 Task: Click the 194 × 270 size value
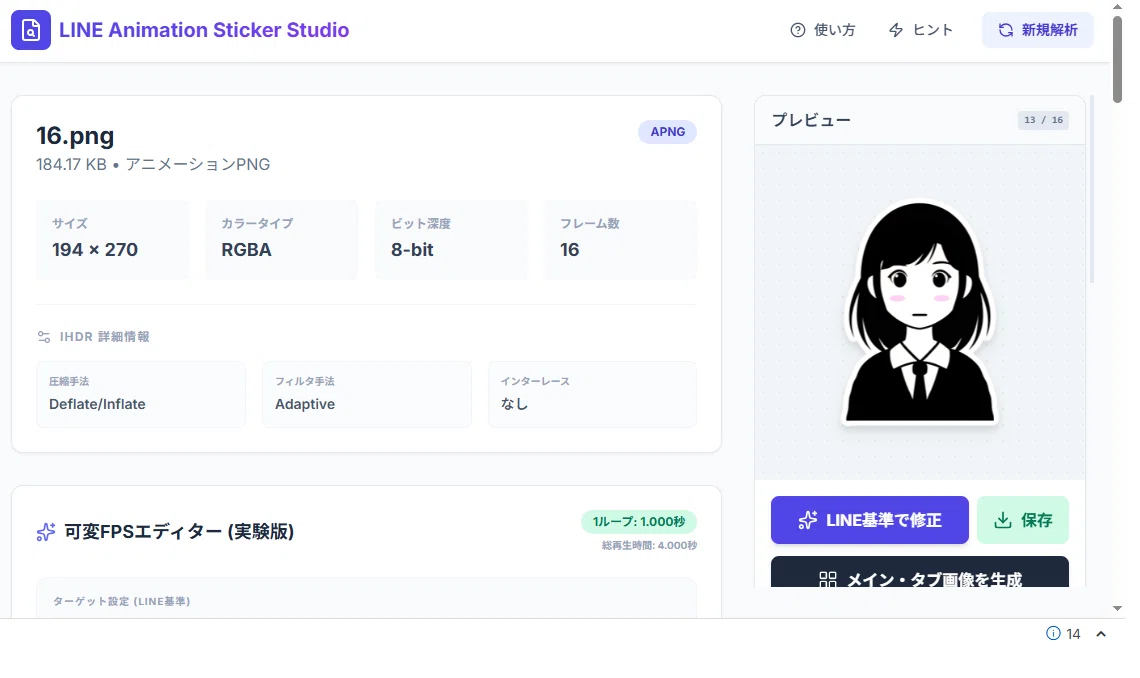95,249
